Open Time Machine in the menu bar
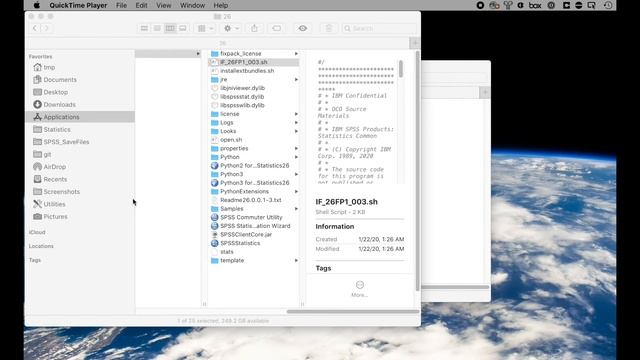This screenshot has height=360, width=640. [608, 5]
